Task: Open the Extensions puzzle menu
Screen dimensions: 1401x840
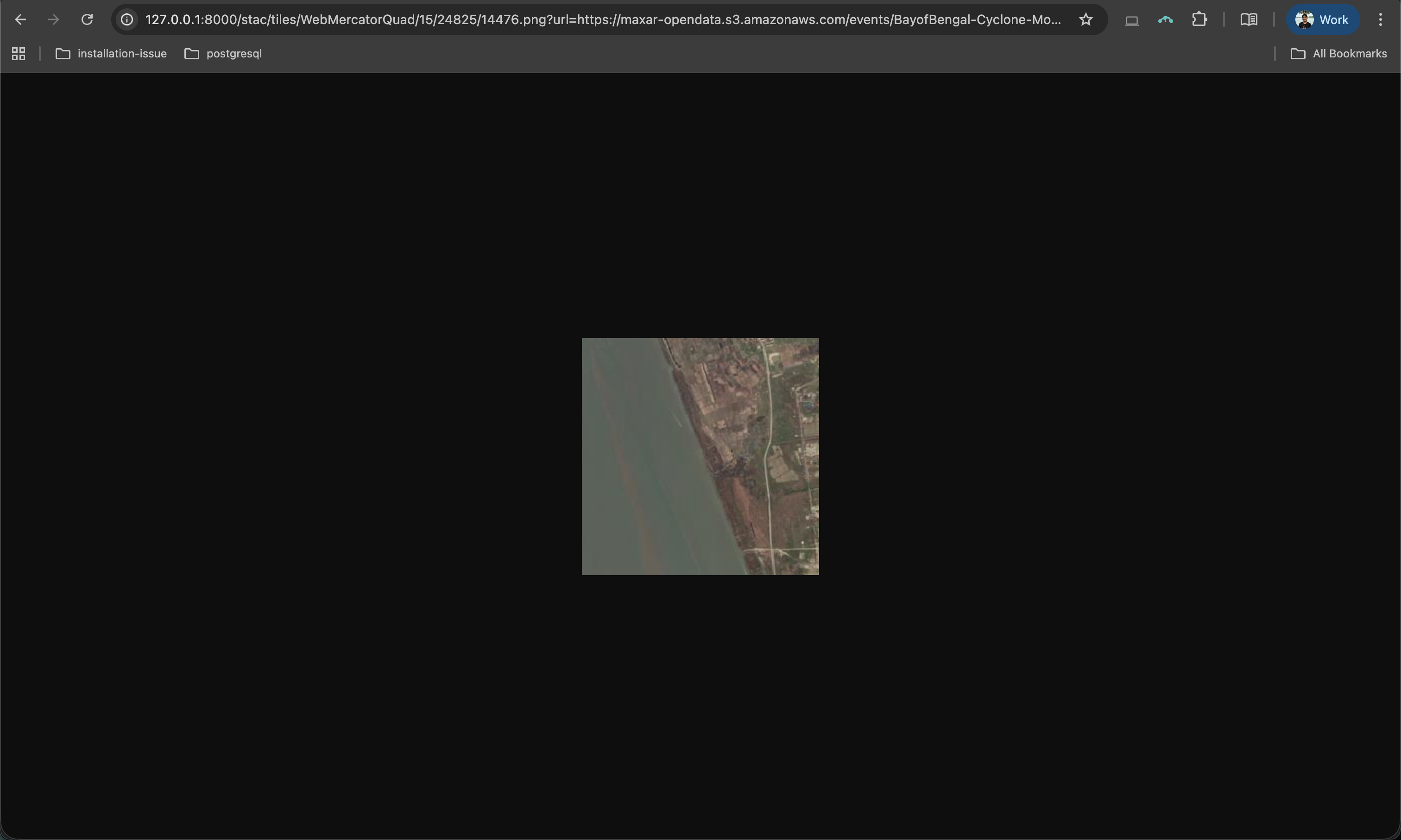Action: click(x=1199, y=20)
